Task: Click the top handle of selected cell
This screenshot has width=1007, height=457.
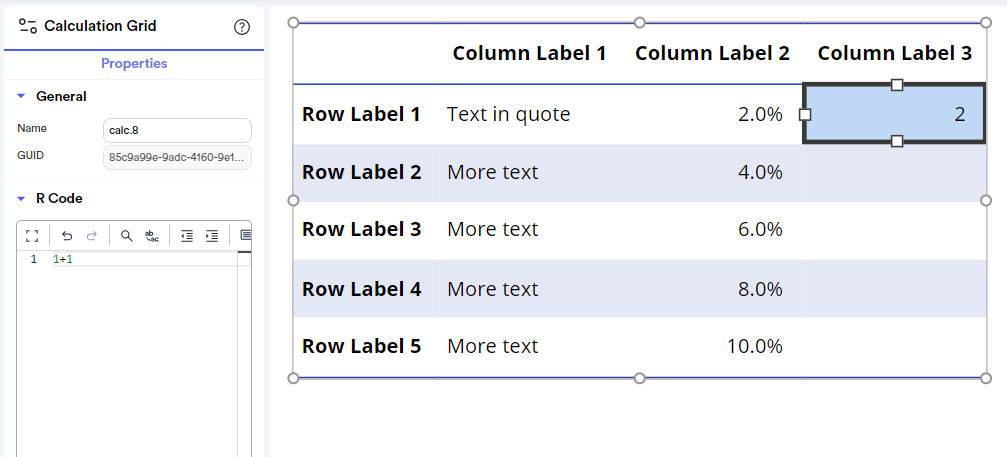Action: click(897, 85)
